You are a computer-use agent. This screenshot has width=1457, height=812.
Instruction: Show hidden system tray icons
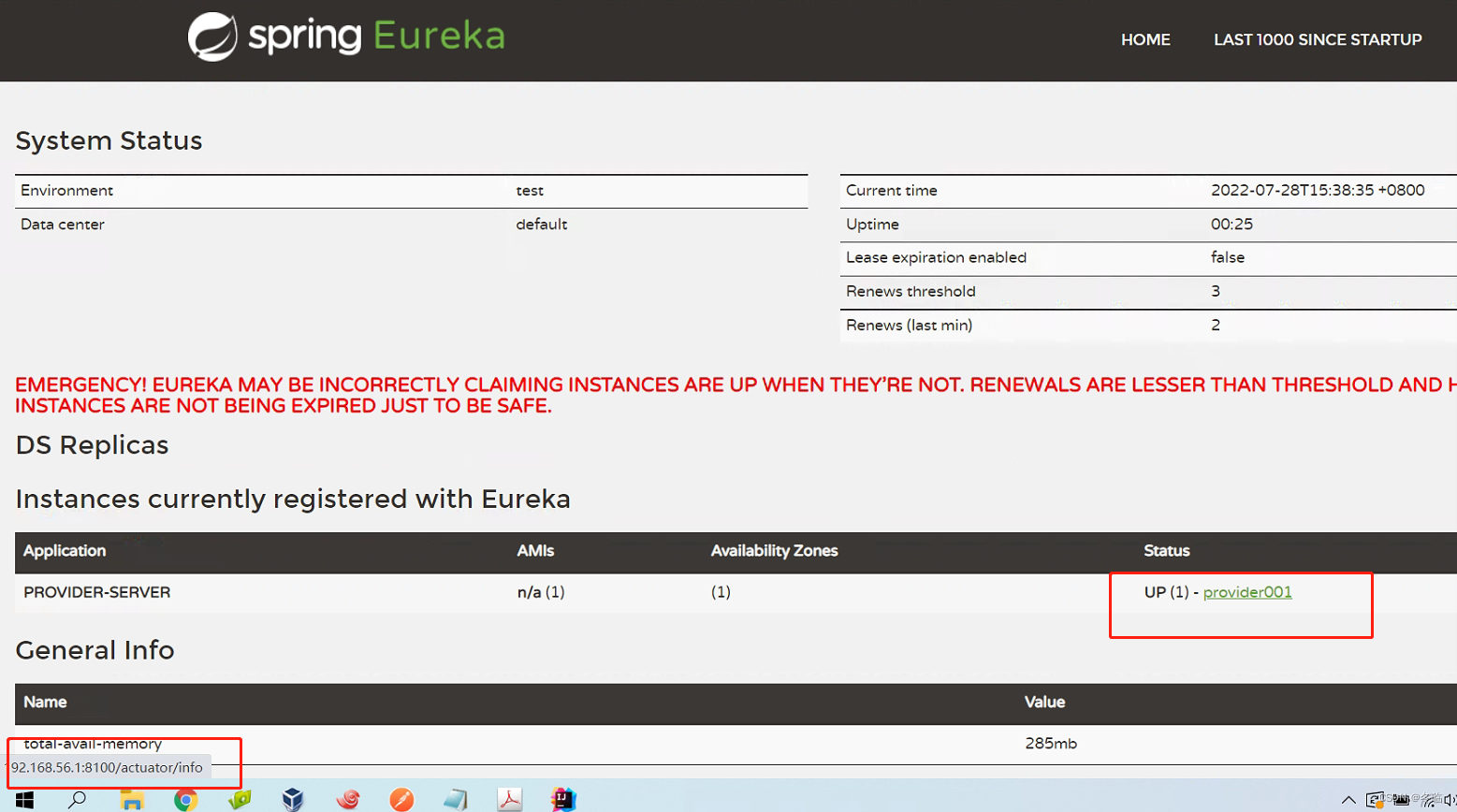[1348, 800]
